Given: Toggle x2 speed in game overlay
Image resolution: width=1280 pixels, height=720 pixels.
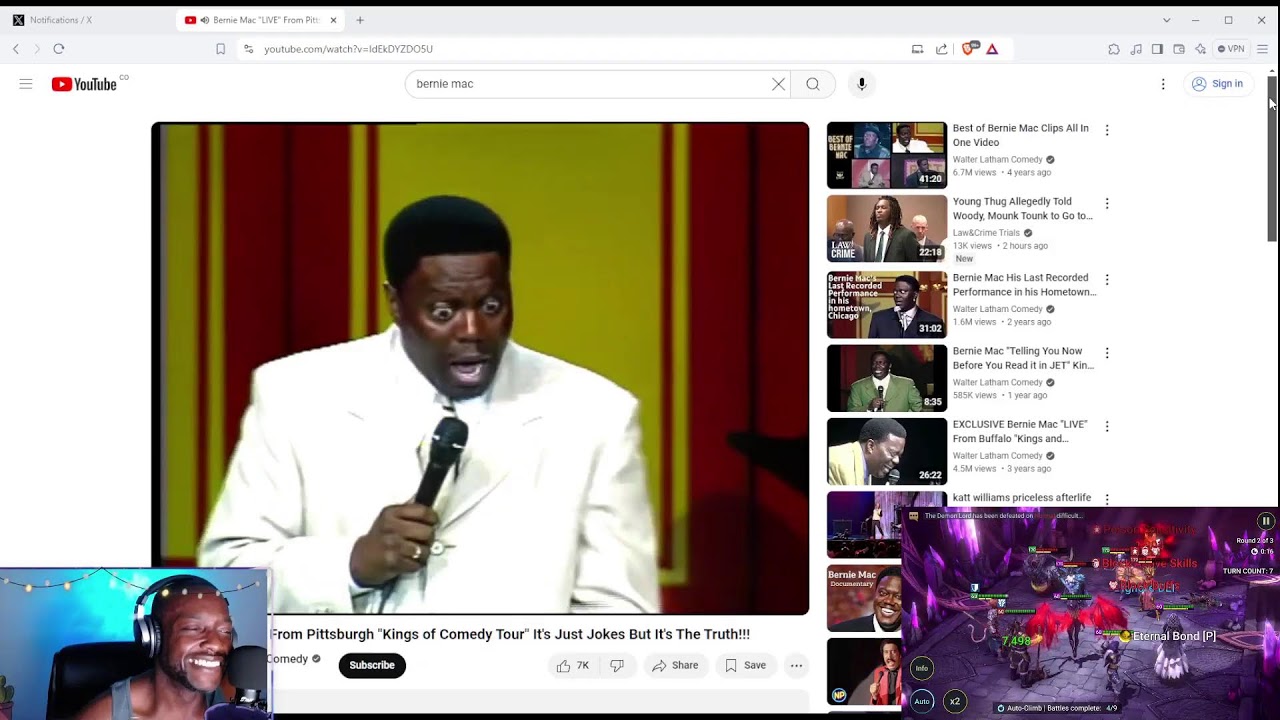Looking at the screenshot, I should point(955,701).
